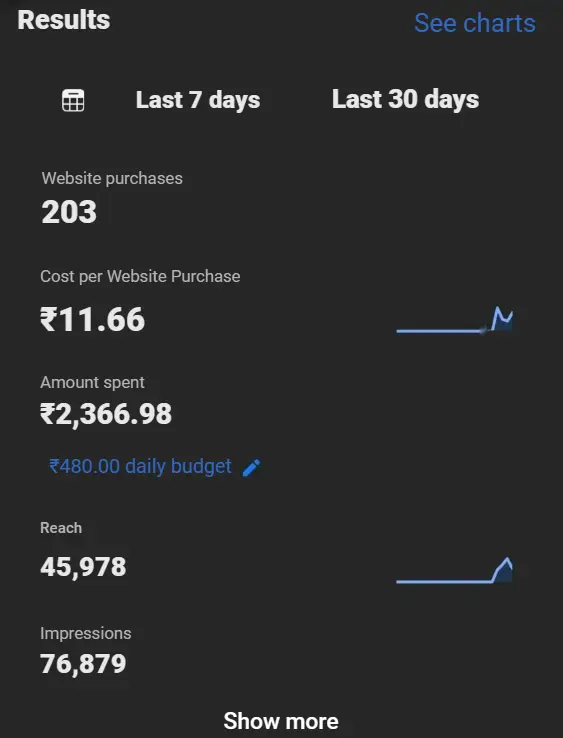Click the Impressions value 76,879
563x738 pixels.
point(83,664)
